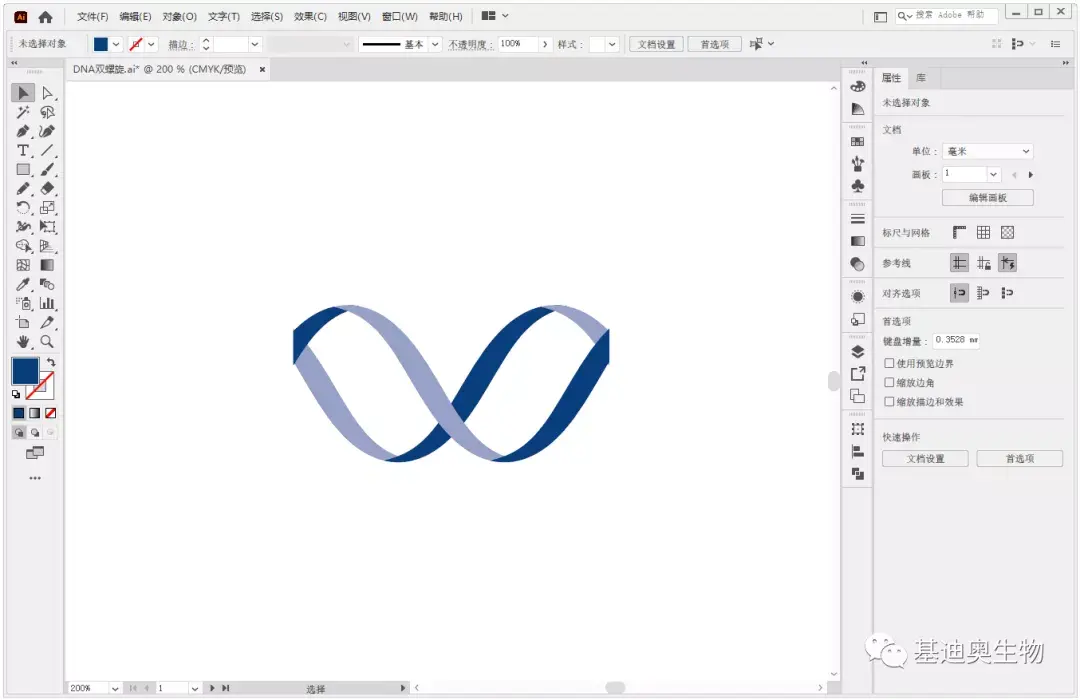Image resolution: width=1080 pixels, height=700 pixels.
Task: Choose the Magic Wand tool
Action: point(23,112)
